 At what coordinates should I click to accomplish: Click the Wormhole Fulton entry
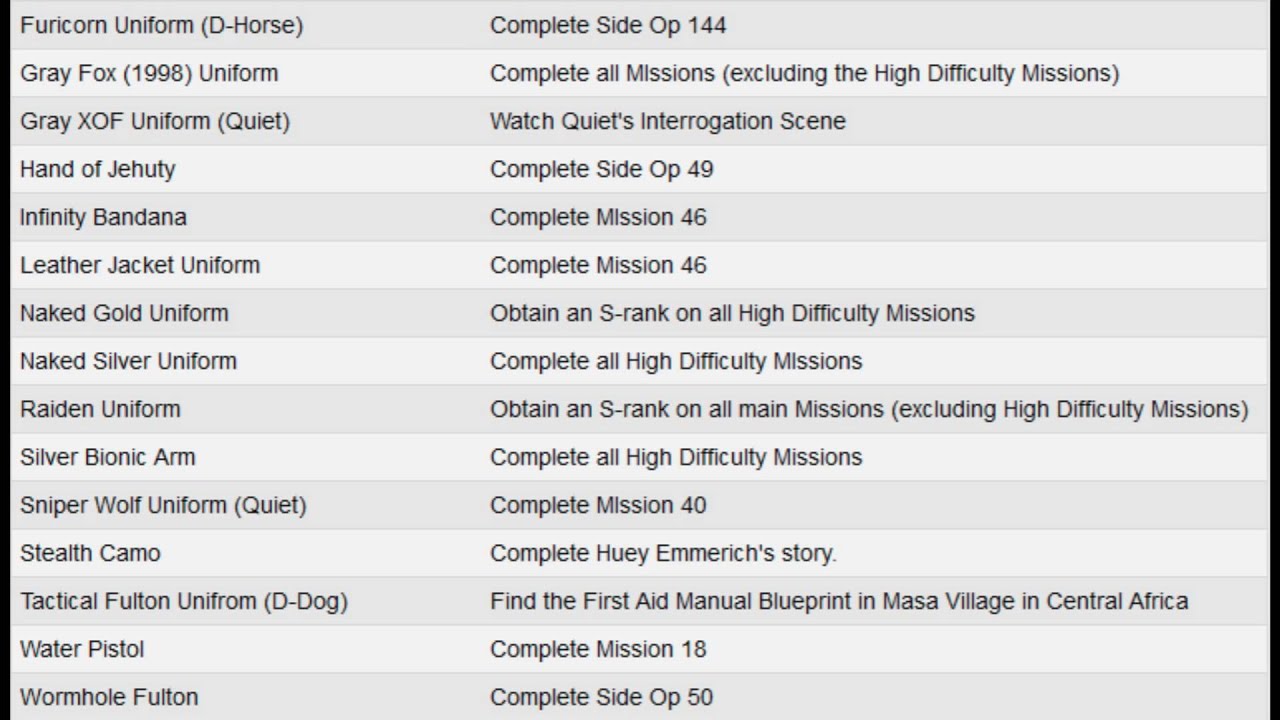(x=109, y=698)
